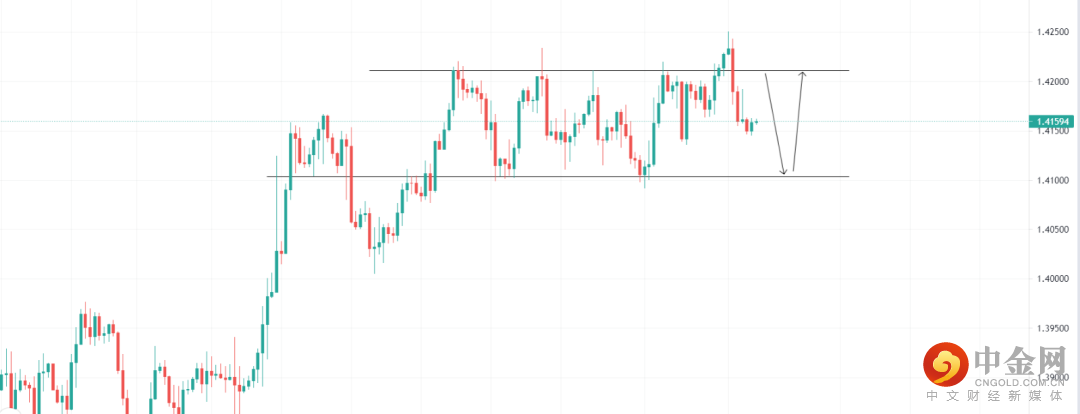This screenshot has width=1080, height=414.
Task: Click the last candle on the chart
Action: 756,122
